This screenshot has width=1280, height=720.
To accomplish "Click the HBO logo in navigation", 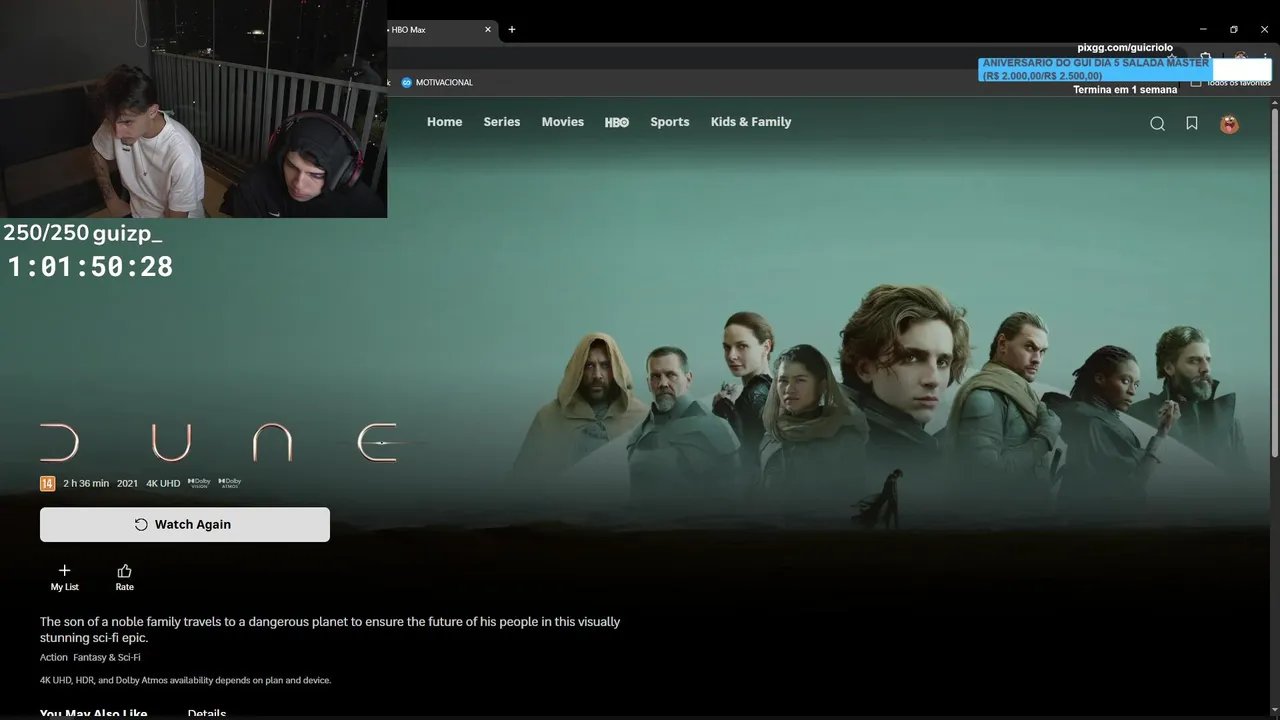I will [617, 122].
